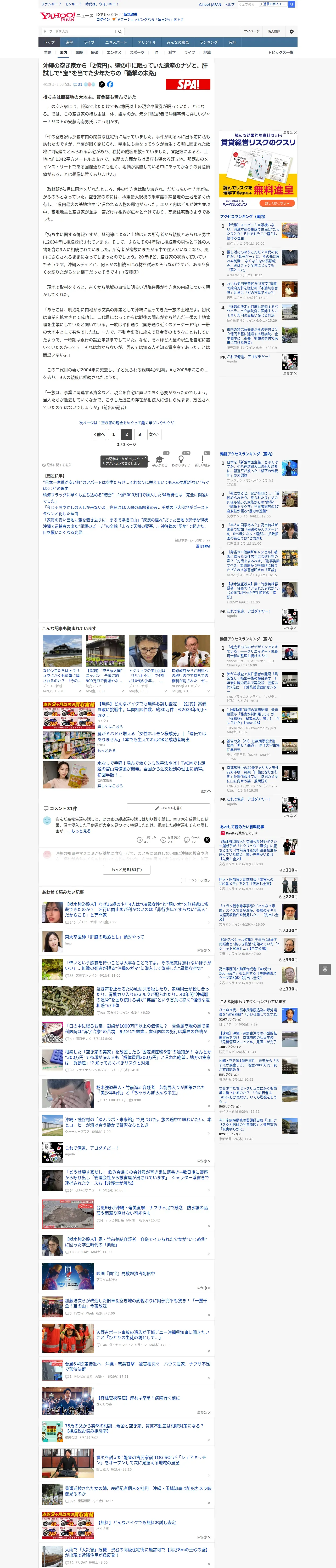Image resolution: width=336 pixels, height=1568 pixels.
Task: Select the 速報 tab
Action: [x=69, y=43]
